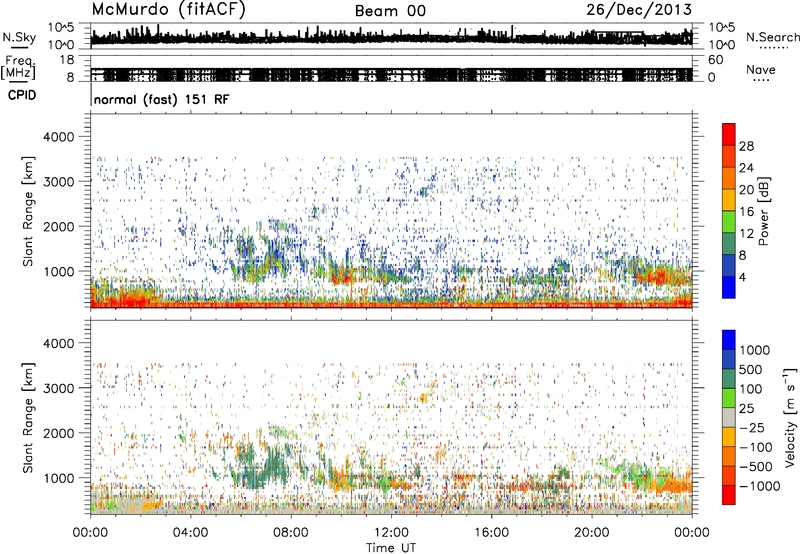Click the Slant Range label of power panel
Viewport: 800px width, 554px height.
(28, 211)
